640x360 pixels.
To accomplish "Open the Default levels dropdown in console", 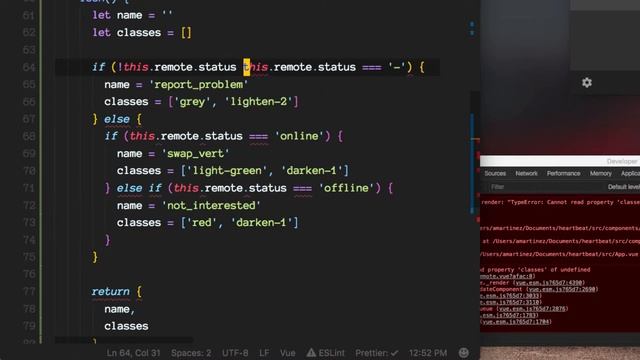I will (624, 187).
